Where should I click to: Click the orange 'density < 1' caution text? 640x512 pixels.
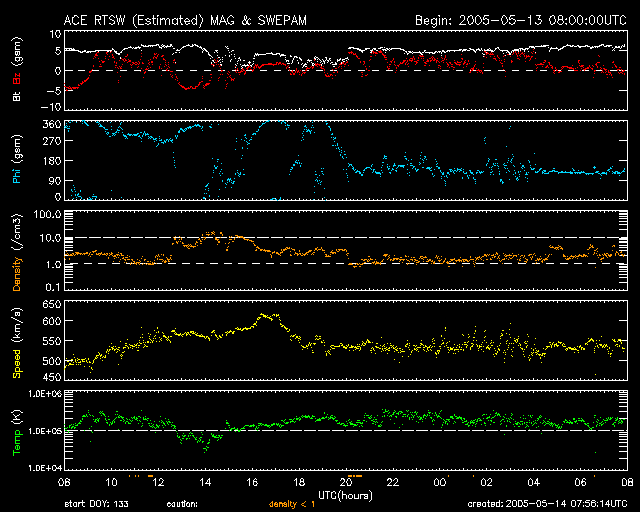[292, 505]
